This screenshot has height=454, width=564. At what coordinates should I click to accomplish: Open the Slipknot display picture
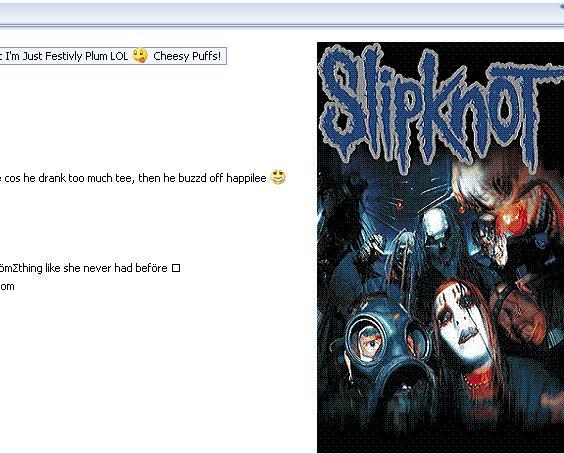pos(440,247)
